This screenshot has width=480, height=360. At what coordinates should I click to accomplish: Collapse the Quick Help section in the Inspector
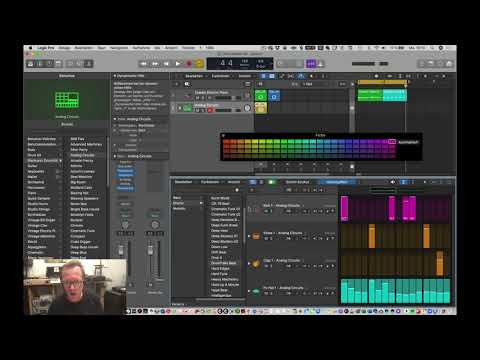(x=115, y=76)
